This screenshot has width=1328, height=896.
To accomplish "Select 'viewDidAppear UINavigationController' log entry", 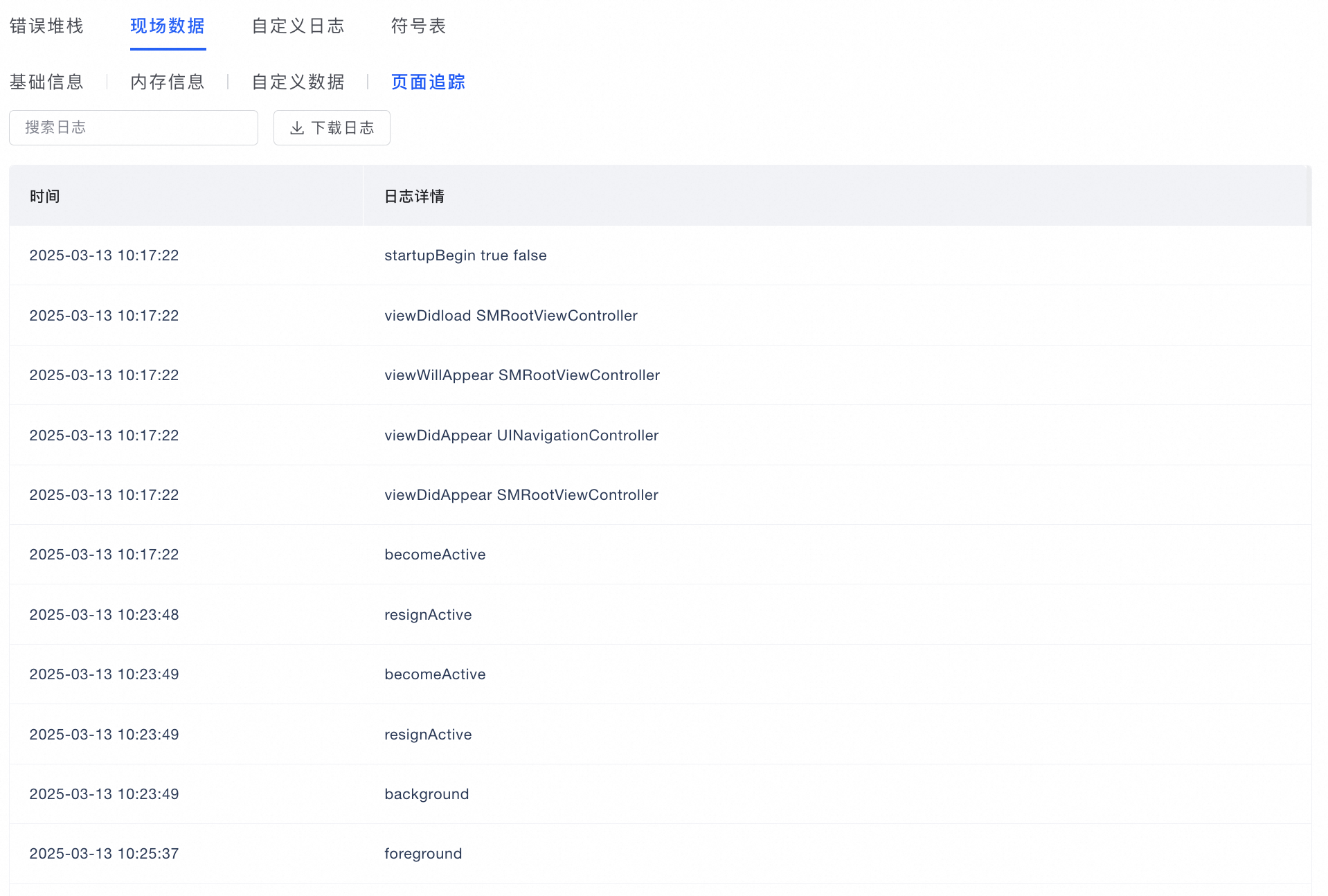I will [521, 436].
